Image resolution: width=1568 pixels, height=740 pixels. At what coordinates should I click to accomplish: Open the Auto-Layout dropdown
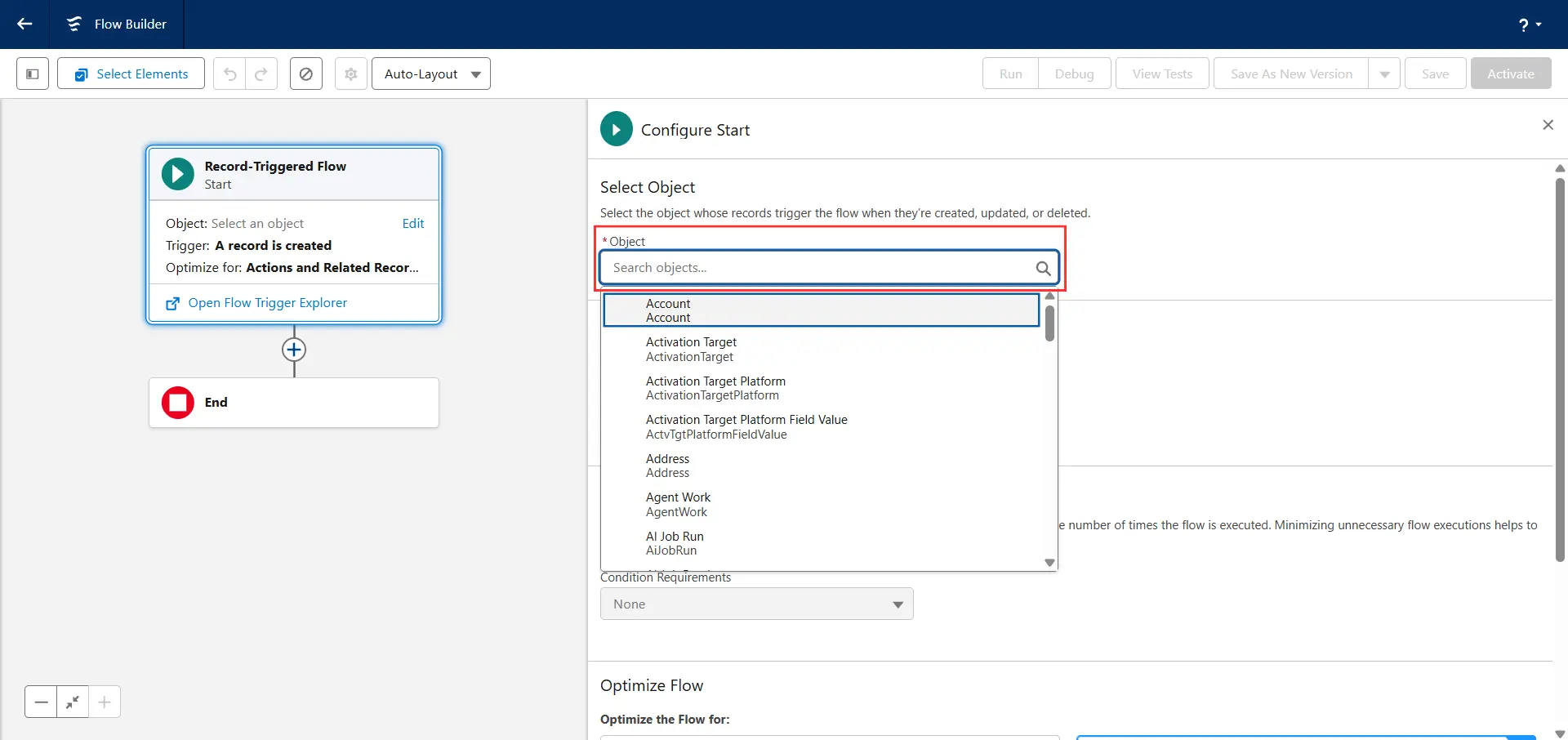pos(431,74)
